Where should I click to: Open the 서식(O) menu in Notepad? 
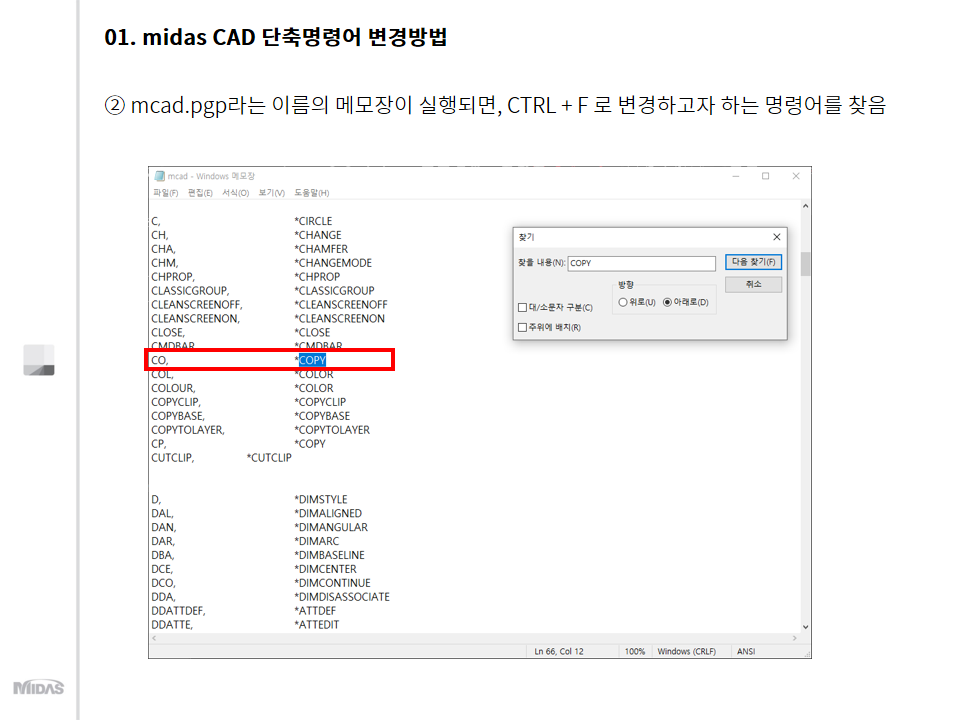point(236,193)
